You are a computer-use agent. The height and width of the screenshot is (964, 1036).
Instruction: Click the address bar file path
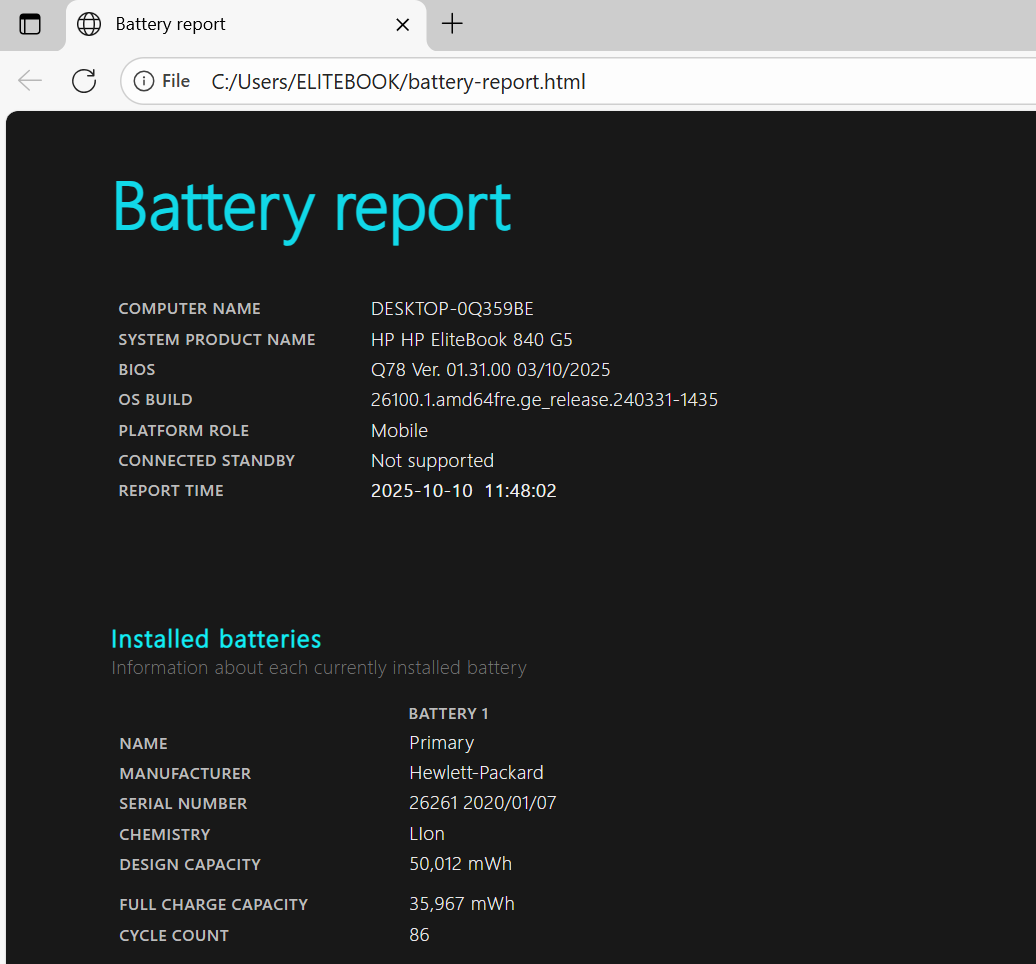tap(398, 82)
